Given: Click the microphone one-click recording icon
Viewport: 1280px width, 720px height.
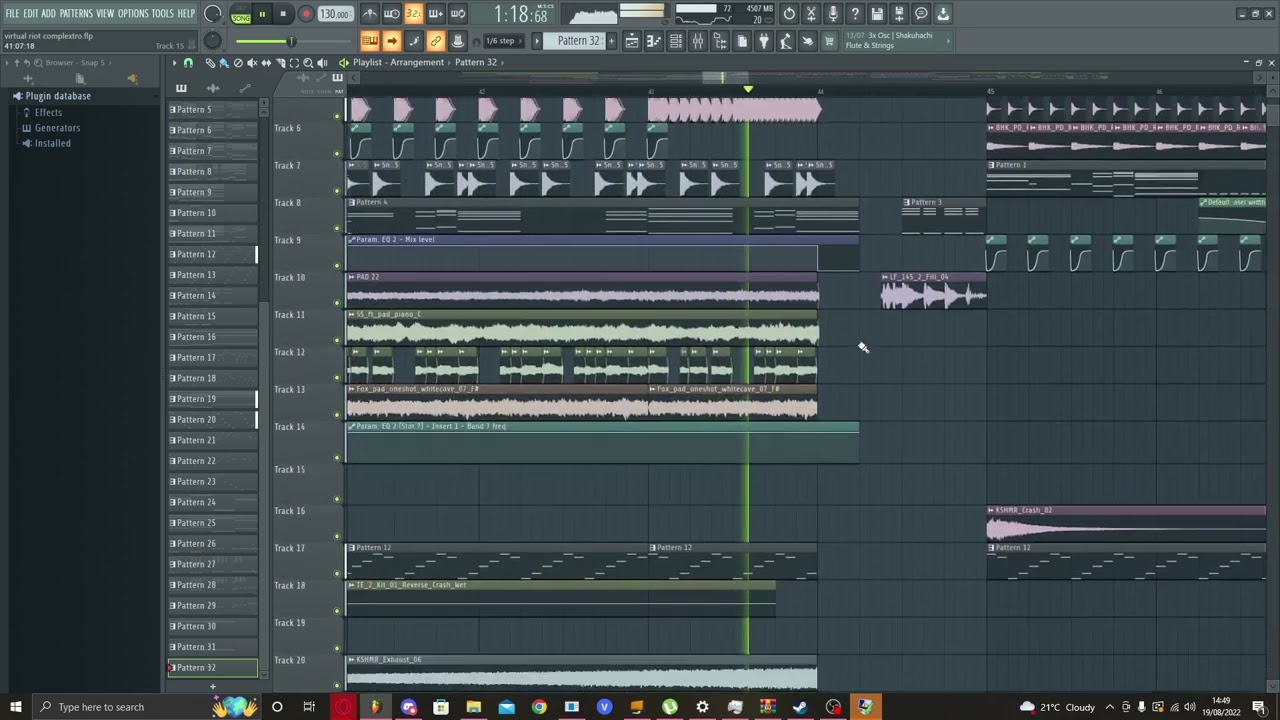Looking at the screenshot, I should 833,14.
